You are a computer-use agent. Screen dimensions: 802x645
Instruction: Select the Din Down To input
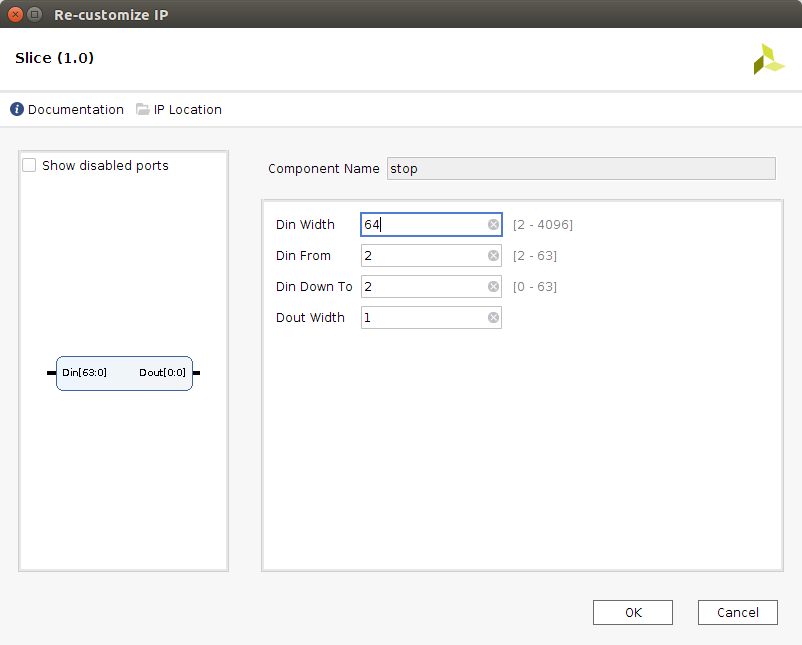[424, 287]
